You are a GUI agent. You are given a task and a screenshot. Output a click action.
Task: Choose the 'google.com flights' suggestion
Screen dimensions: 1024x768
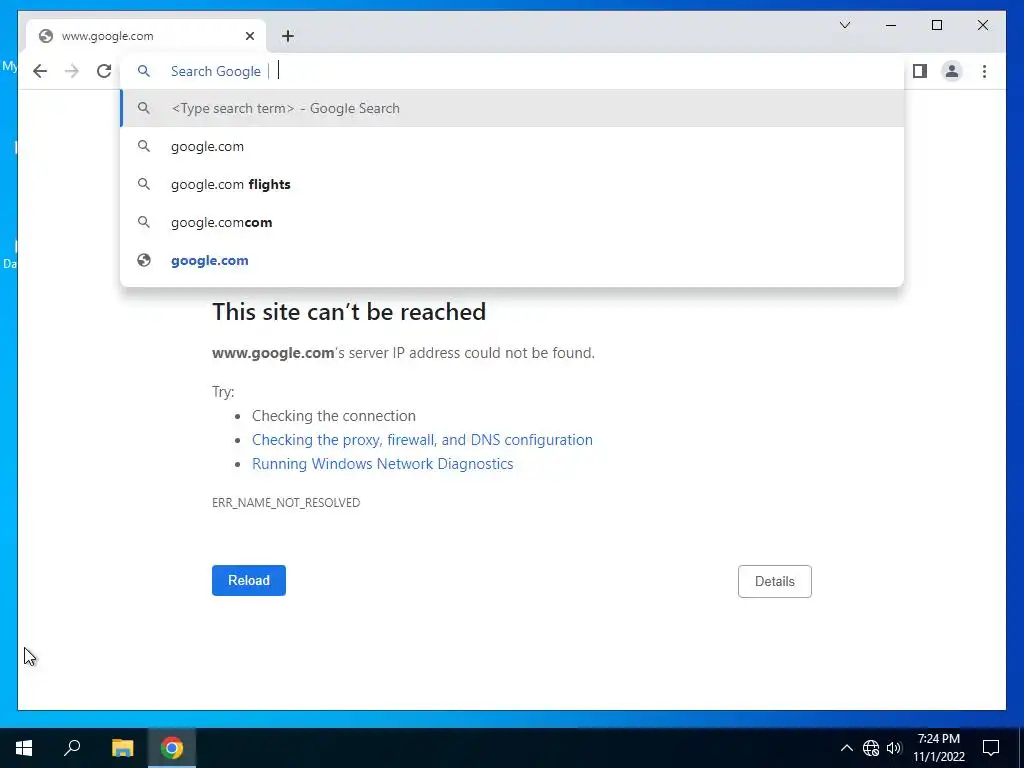(x=513, y=184)
